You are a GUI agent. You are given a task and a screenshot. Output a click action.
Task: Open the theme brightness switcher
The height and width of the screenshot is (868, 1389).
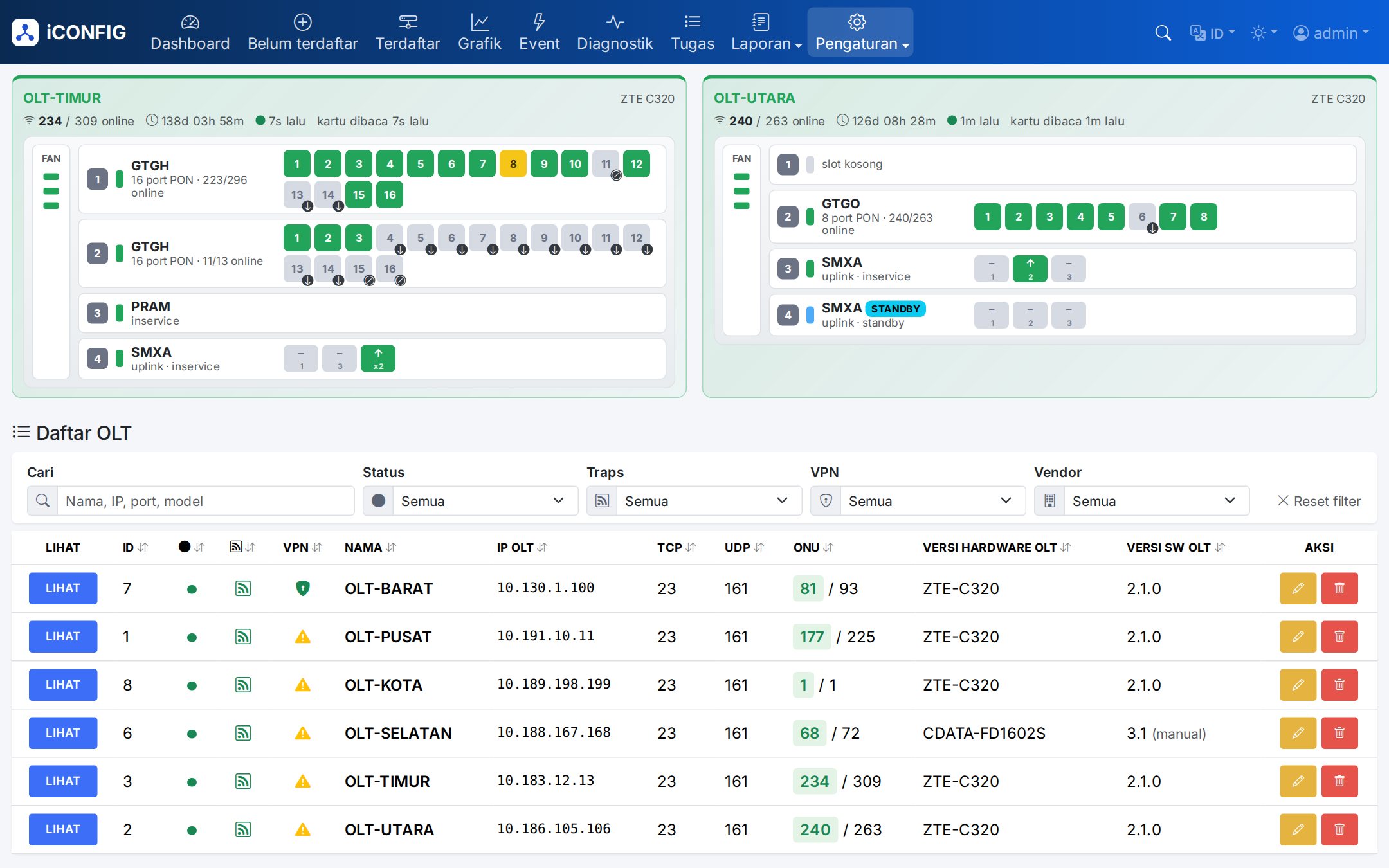point(1264,33)
